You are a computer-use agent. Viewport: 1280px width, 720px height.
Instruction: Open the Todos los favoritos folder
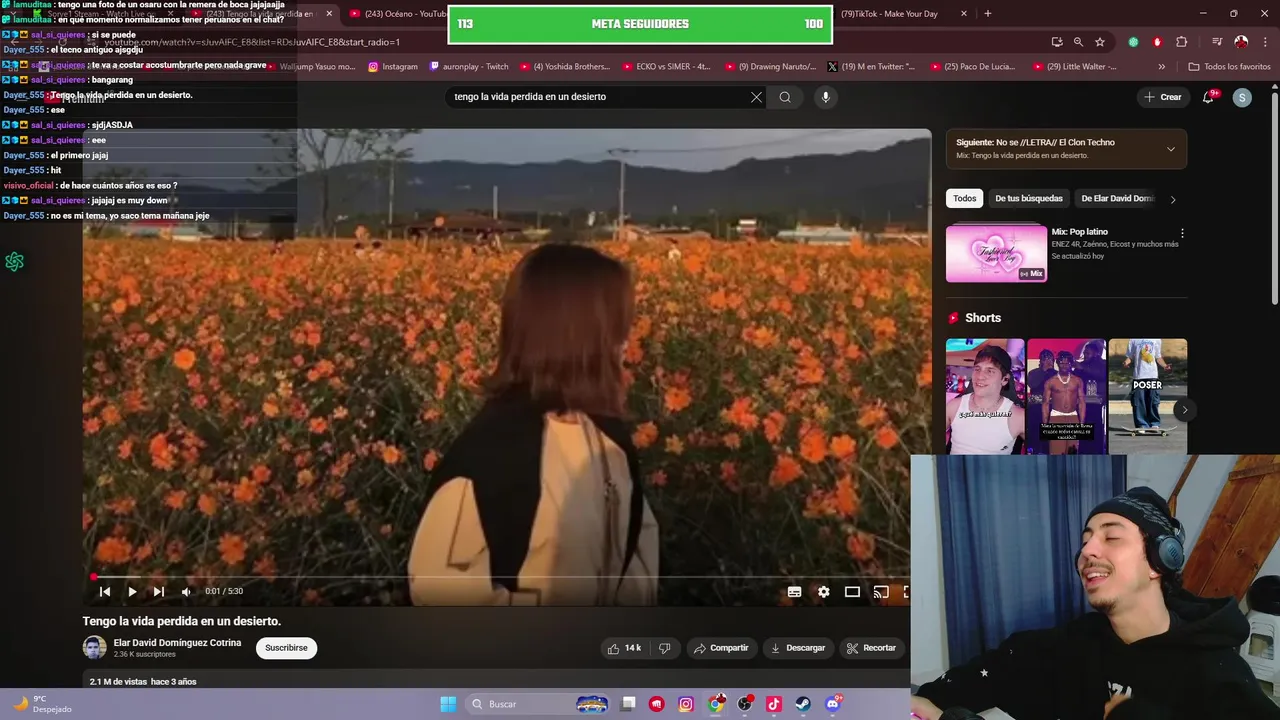tap(1229, 67)
